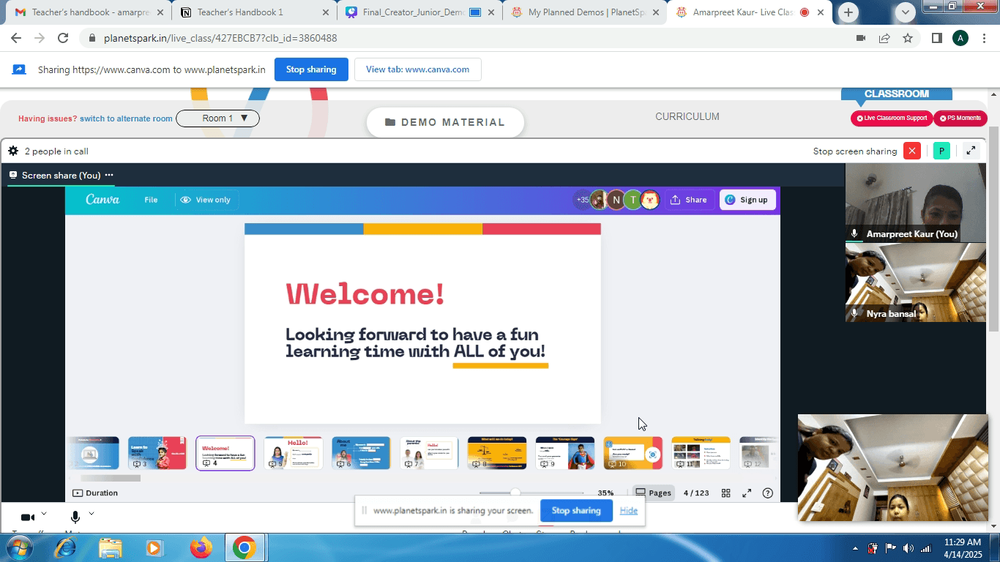Click the red stop screen sharing X icon
The width and height of the screenshot is (1000, 562).
coord(912,151)
